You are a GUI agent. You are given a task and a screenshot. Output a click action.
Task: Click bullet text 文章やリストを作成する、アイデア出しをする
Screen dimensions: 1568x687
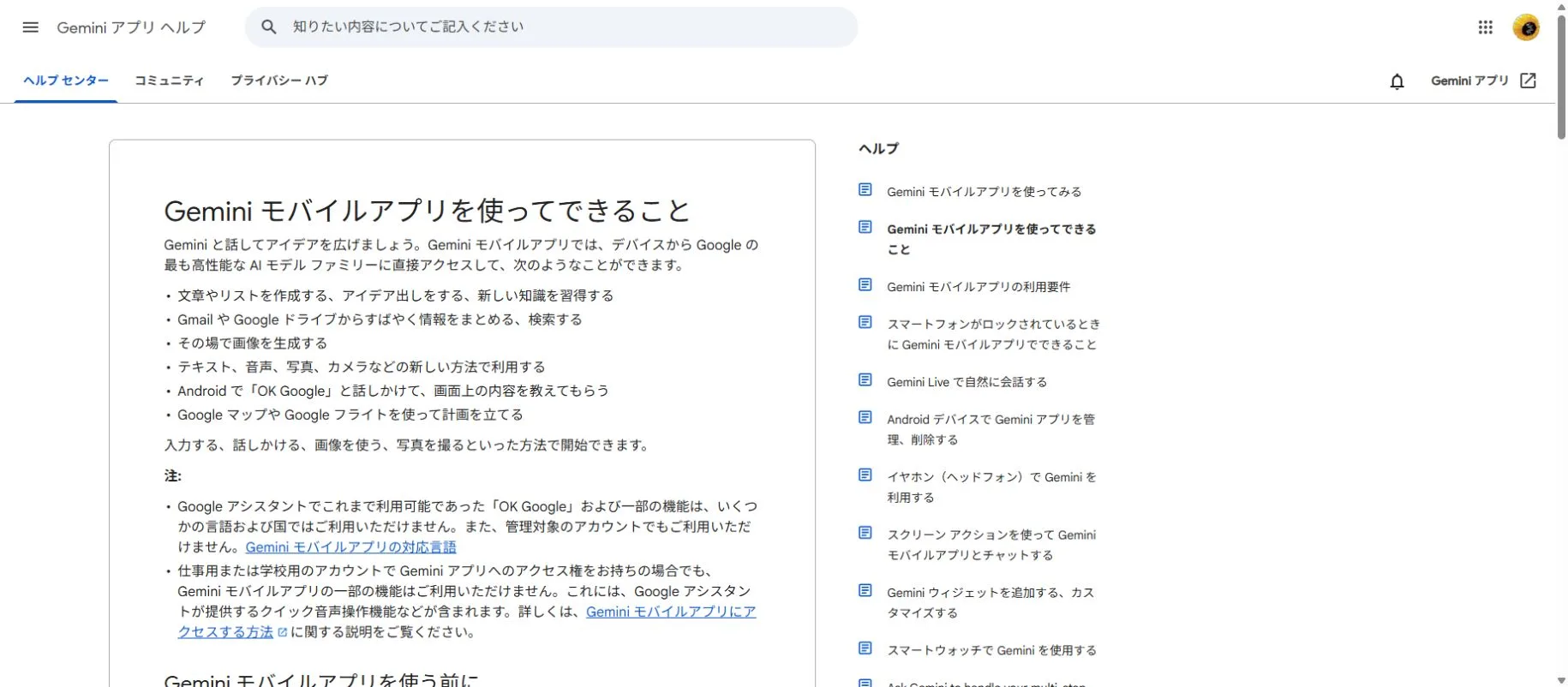point(395,296)
